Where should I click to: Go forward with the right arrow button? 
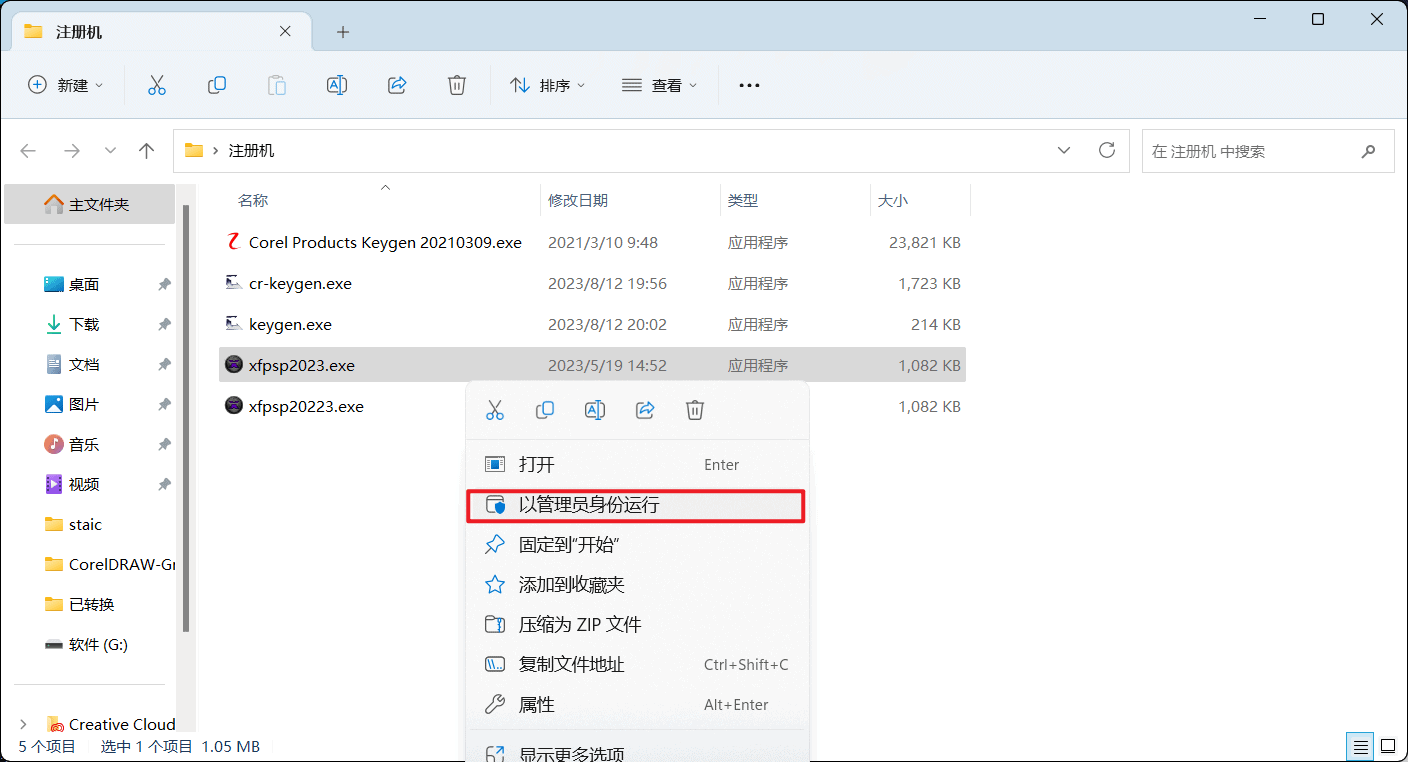point(71,151)
